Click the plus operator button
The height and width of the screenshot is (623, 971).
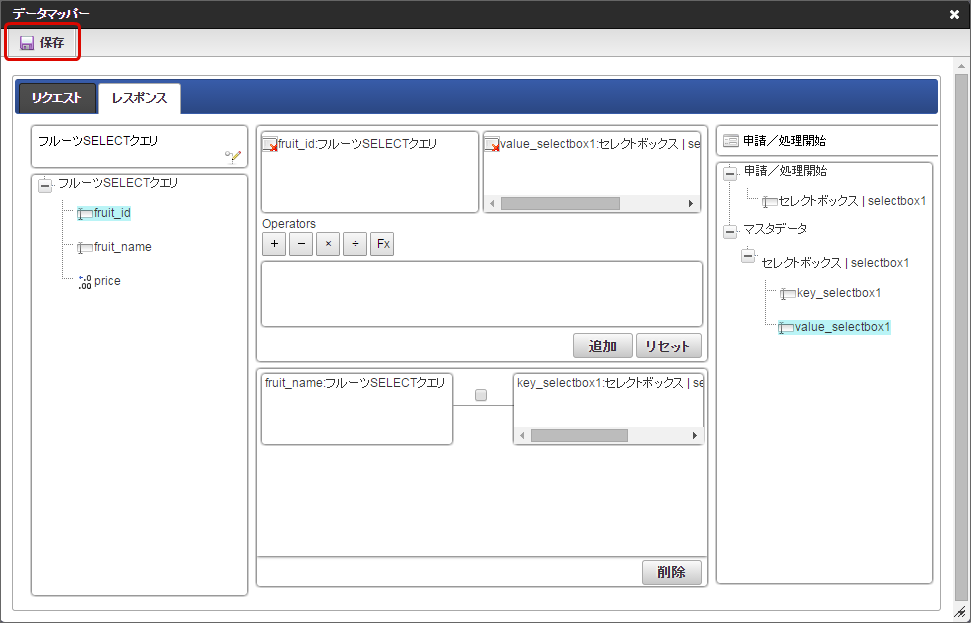[274, 244]
